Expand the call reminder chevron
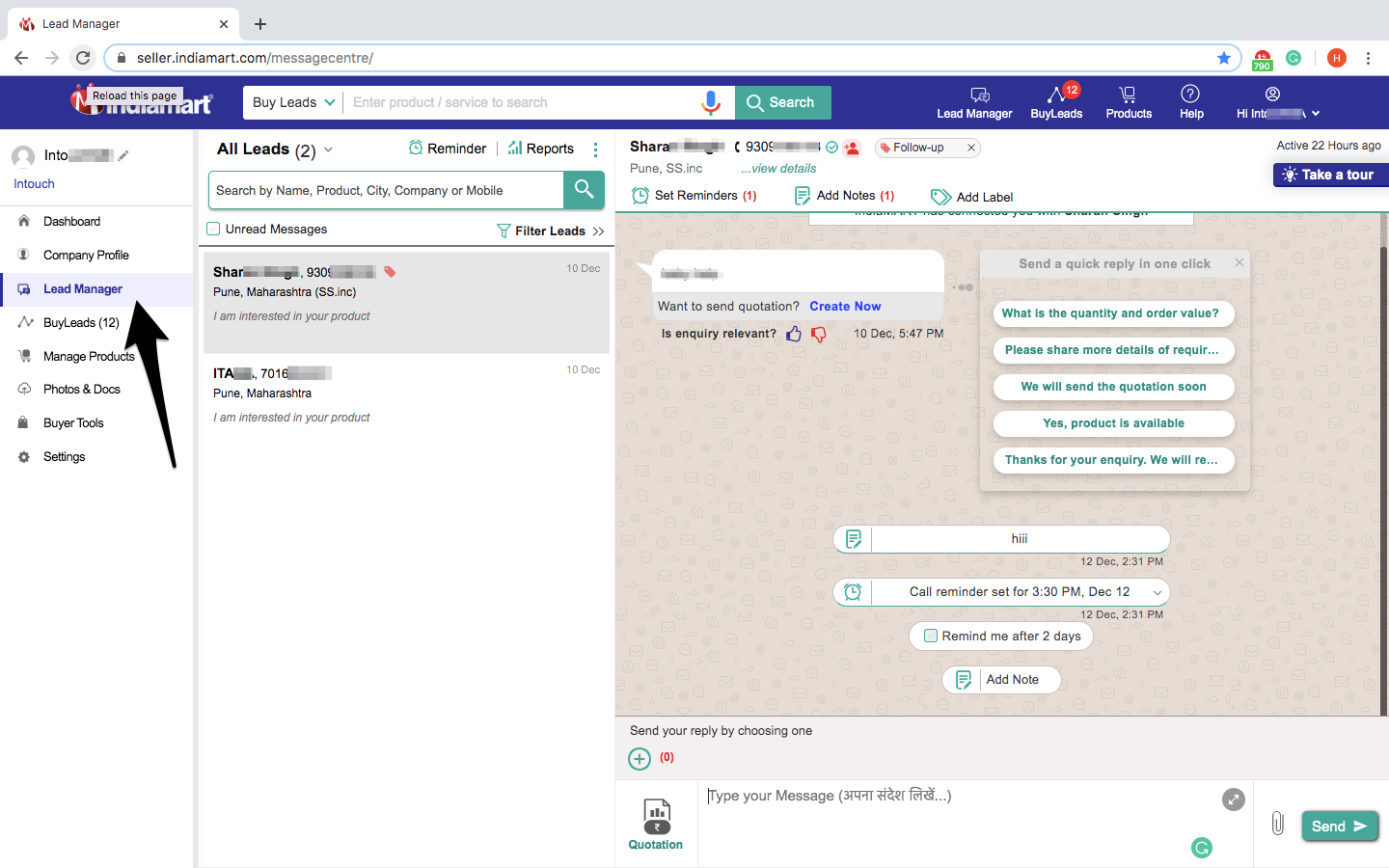 click(1157, 592)
